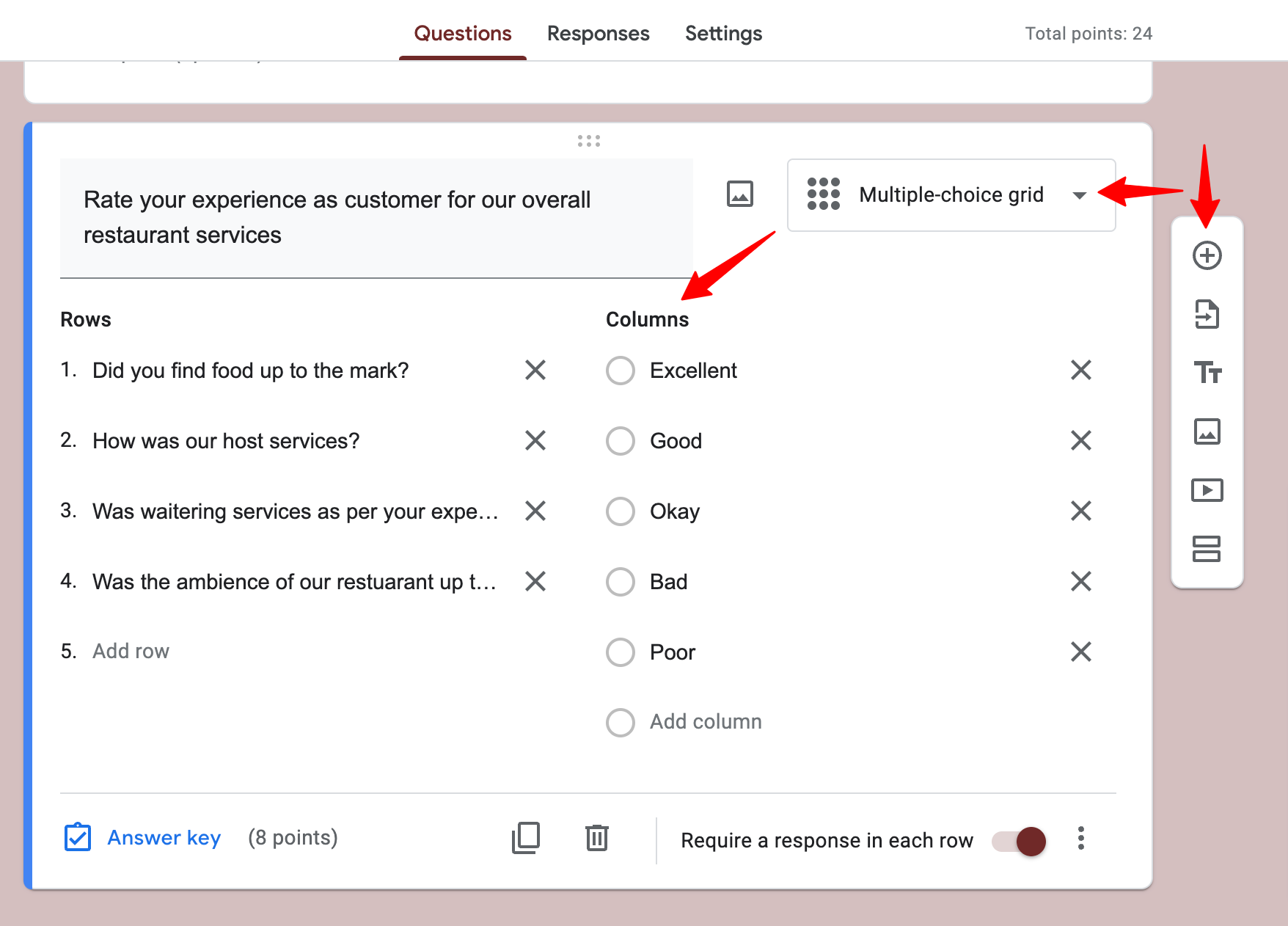
Task: Select the Excellent radio button
Action: tap(620, 371)
